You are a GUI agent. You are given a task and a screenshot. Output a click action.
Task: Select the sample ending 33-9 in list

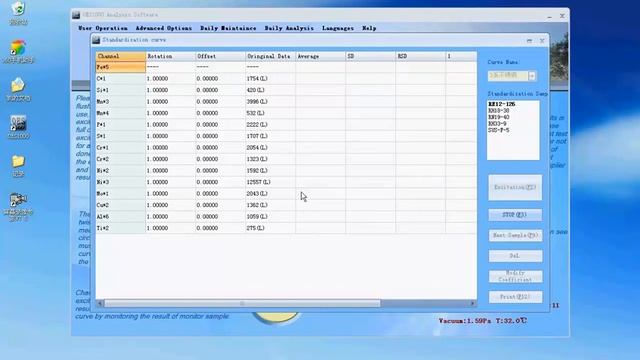pyautogui.click(x=497, y=124)
